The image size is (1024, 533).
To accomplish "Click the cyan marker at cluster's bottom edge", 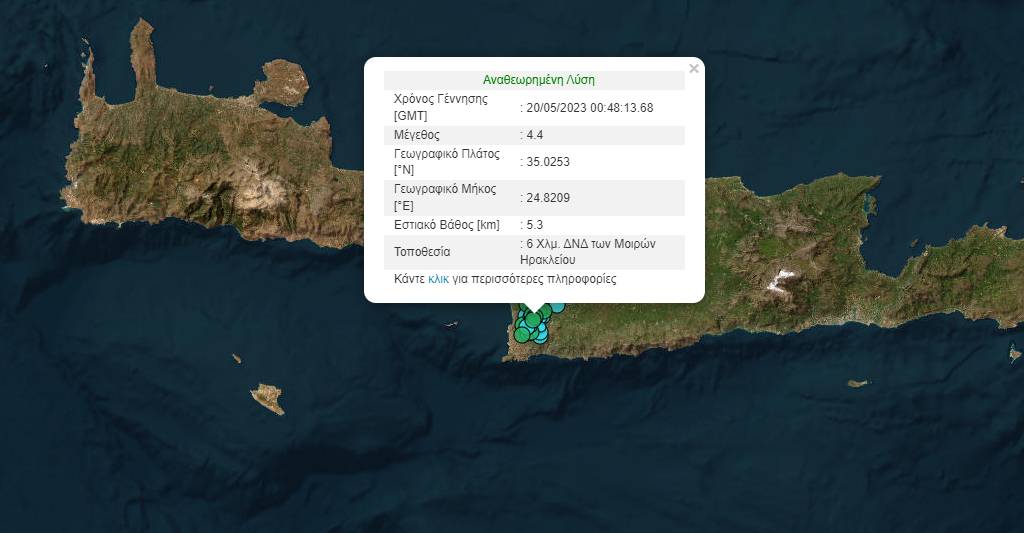I will pos(541,340).
